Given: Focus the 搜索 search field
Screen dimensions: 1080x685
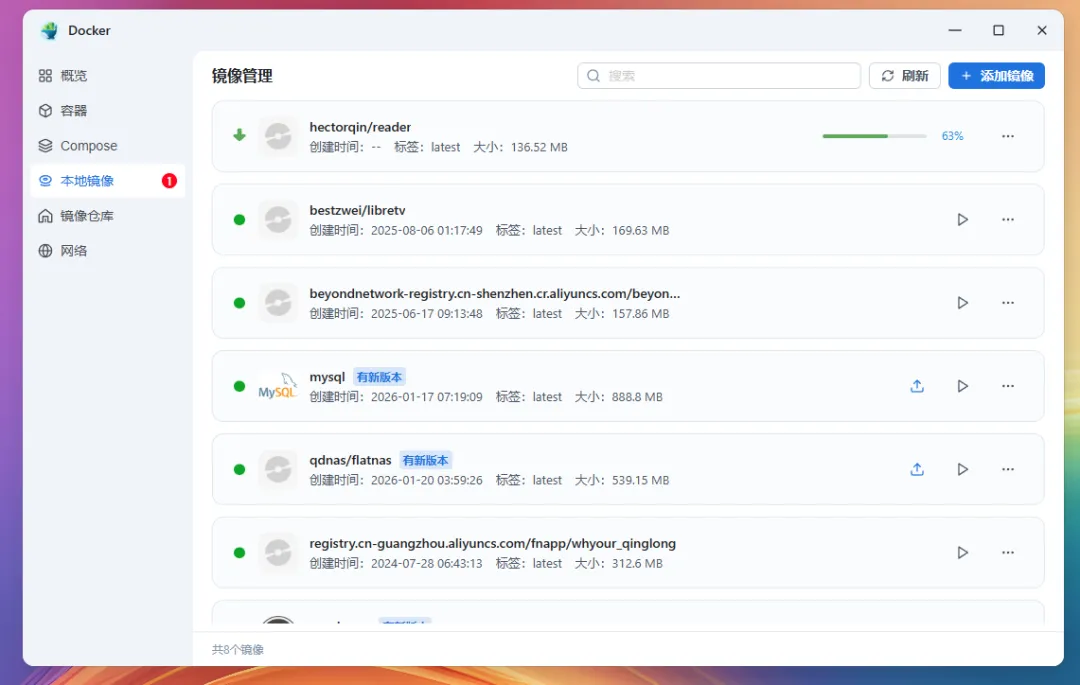Looking at the screenshot, I should [x=718, y=76].
